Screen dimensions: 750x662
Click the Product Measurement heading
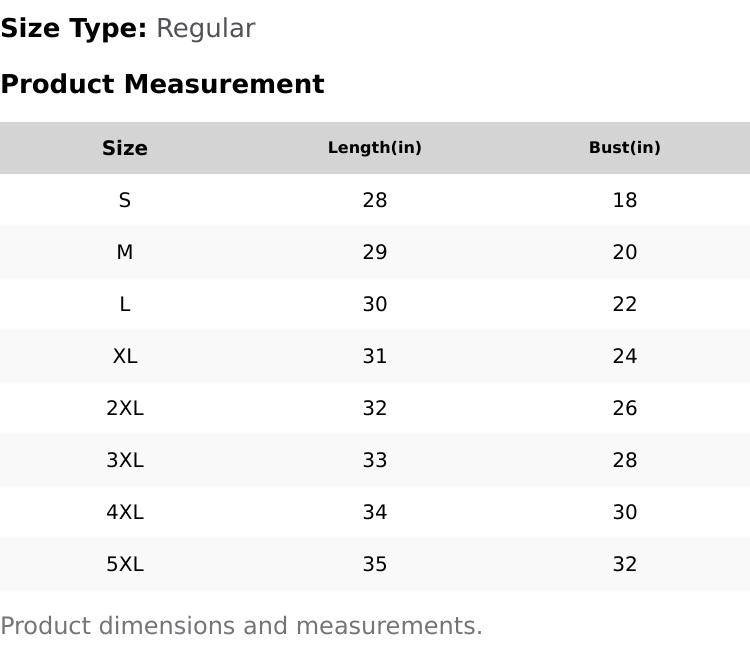pos(162,84)
